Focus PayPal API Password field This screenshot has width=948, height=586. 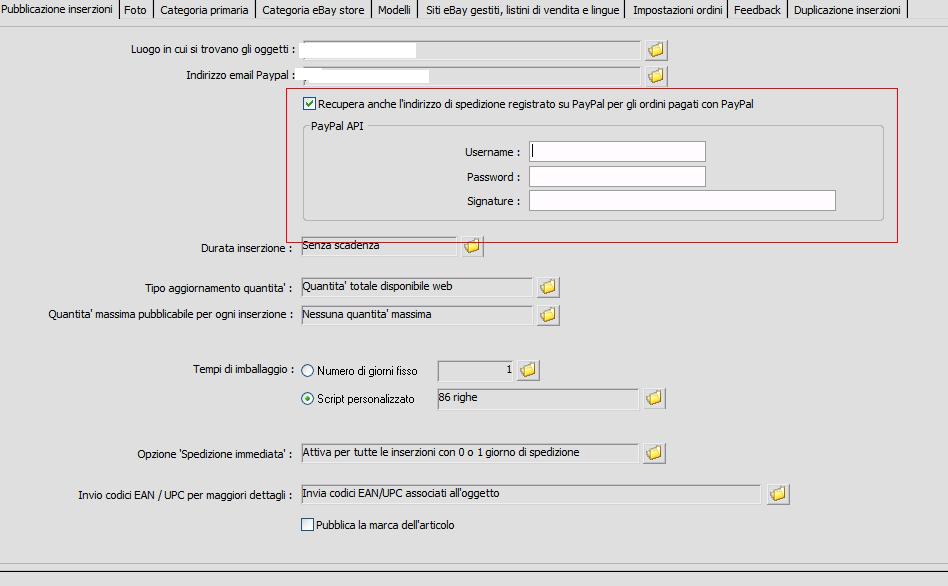pyautogui.click(x=617, y=177)
